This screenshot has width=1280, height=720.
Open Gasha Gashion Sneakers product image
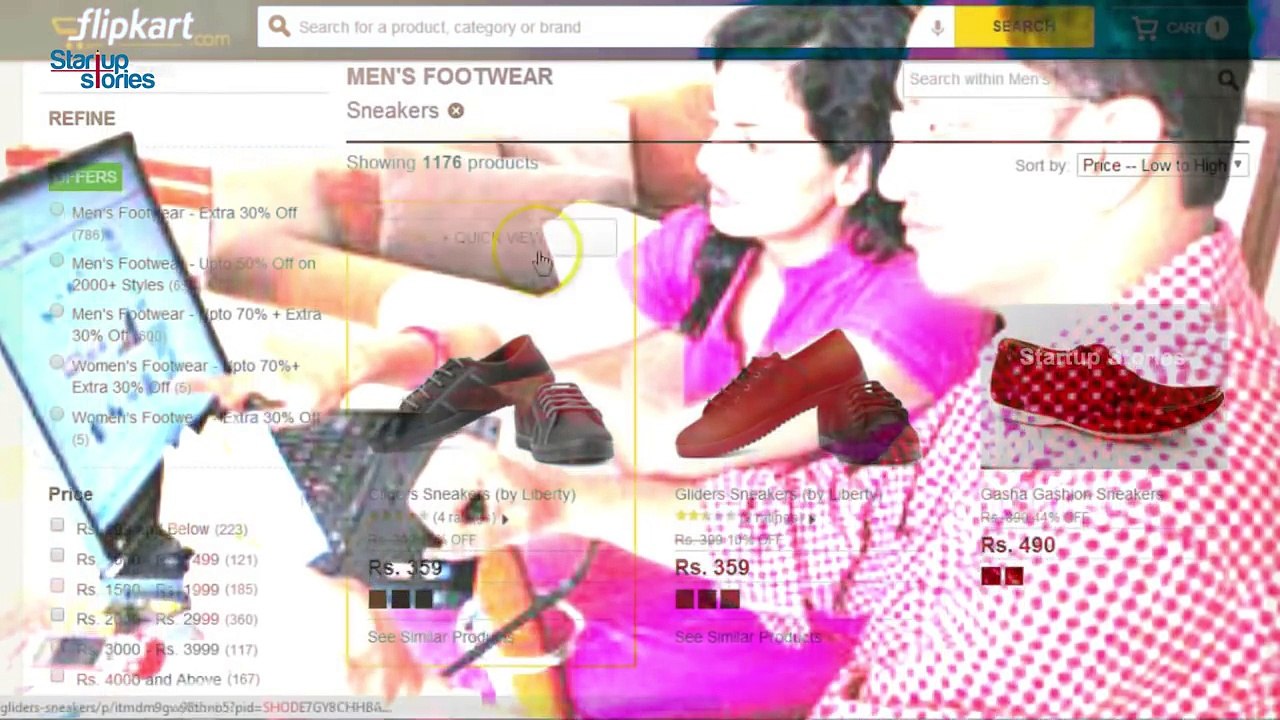coord(1104,388)
